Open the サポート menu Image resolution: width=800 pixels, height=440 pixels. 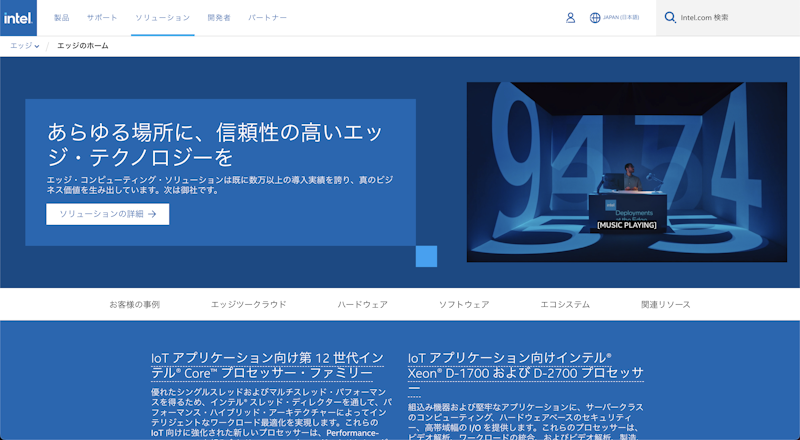(101, 18)
